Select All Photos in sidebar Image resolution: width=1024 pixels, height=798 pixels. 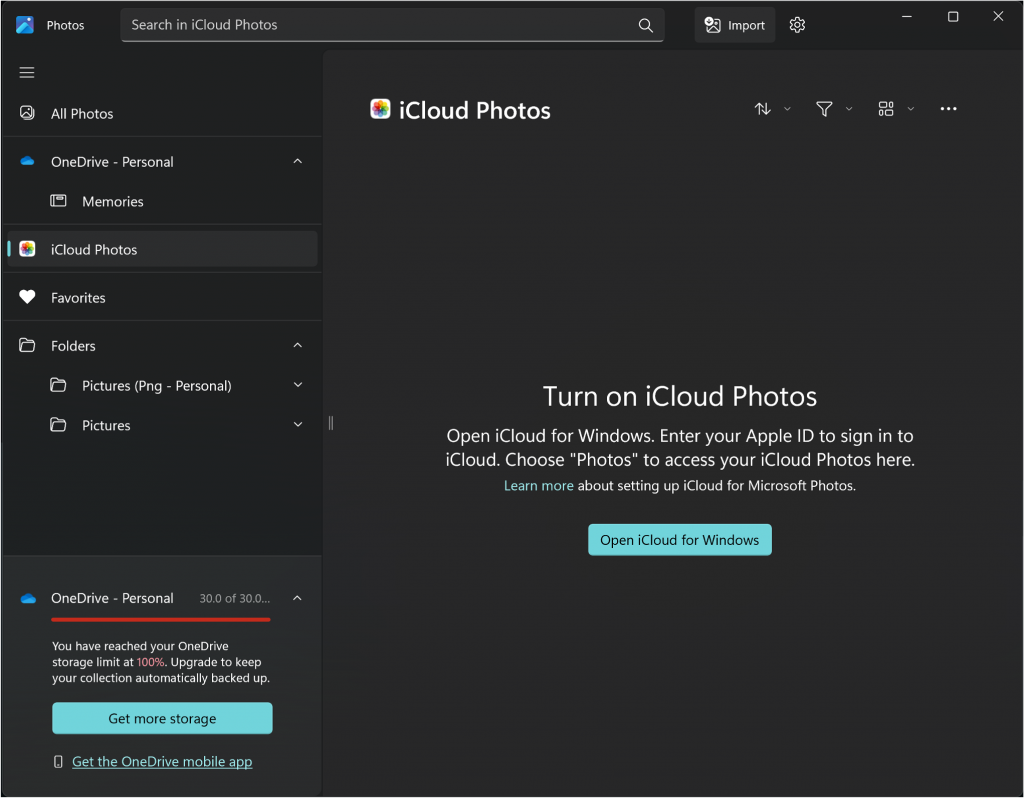(162, 114)
